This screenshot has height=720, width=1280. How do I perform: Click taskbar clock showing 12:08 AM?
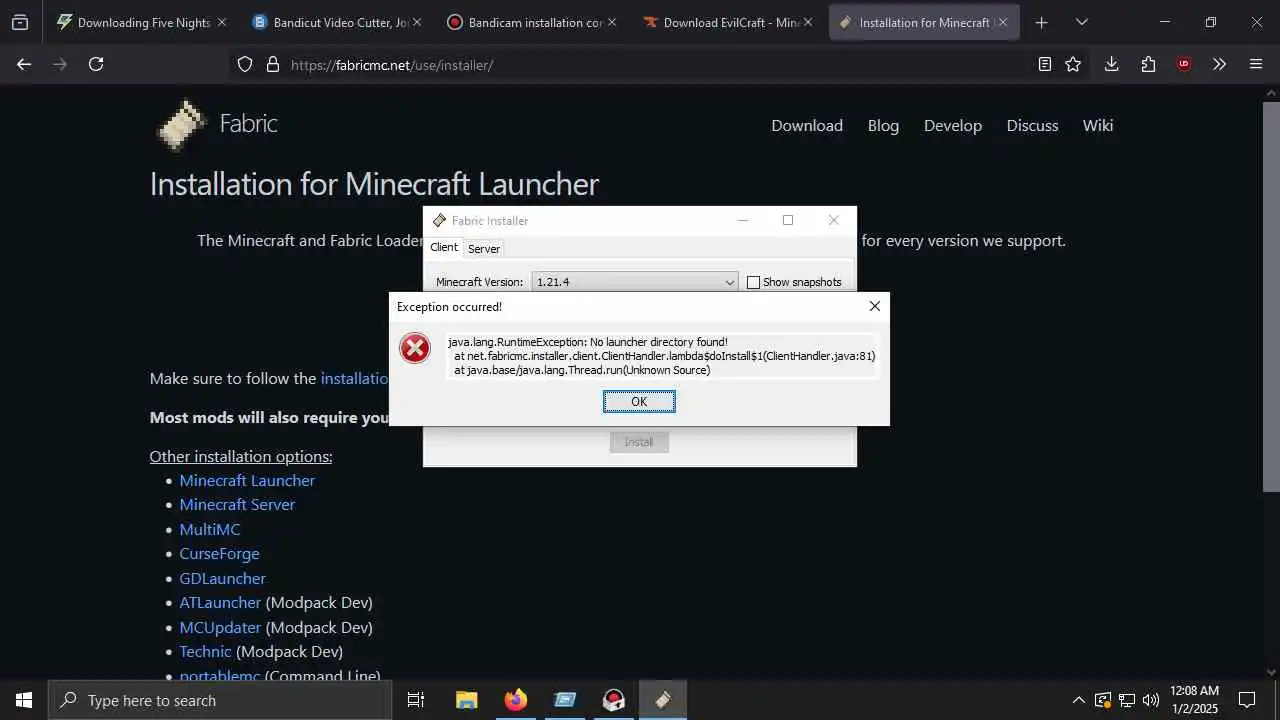(x=1194, y=700)
